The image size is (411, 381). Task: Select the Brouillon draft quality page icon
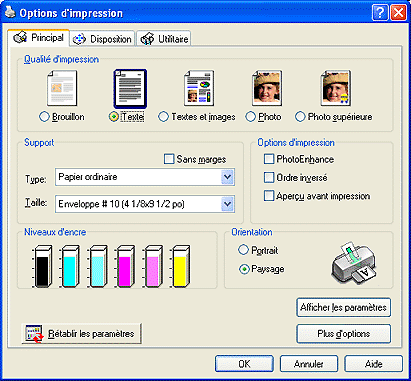point(62,88)
